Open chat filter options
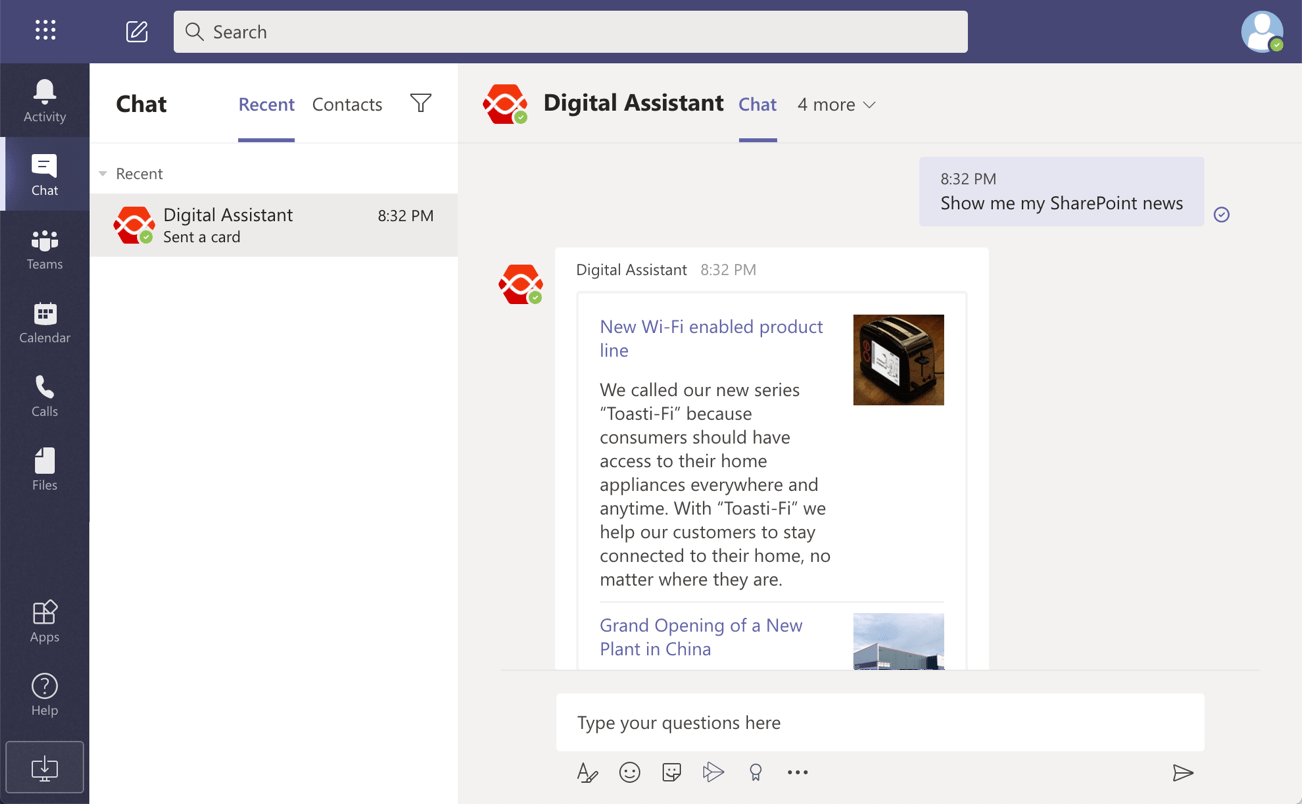The height and width of the screenshot is (804, 1302). 420,103
